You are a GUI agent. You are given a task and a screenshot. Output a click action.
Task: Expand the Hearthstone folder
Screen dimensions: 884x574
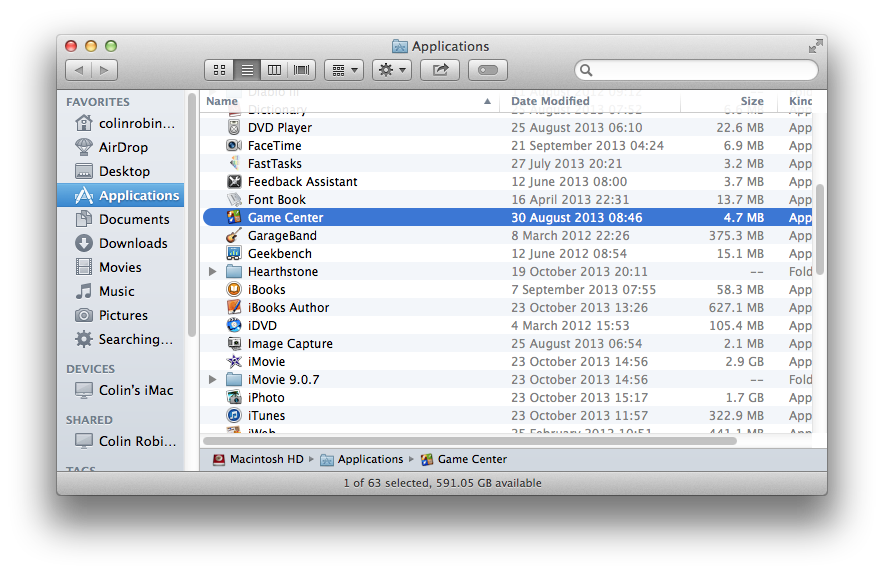point(213,271)
